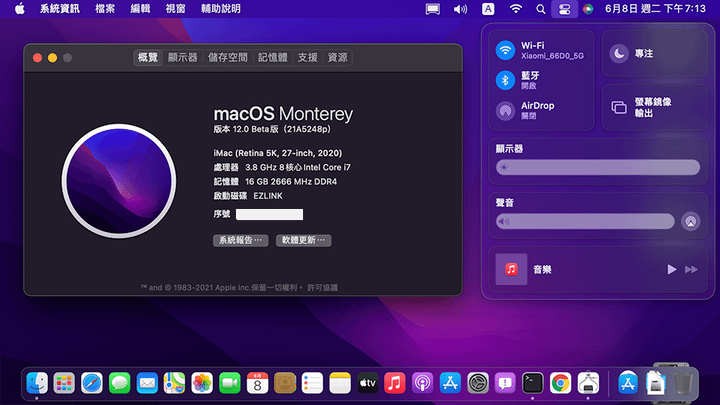Launch Apple TV from dock
The height and width of the screenshot is (405, 720).
click(367, 383)
